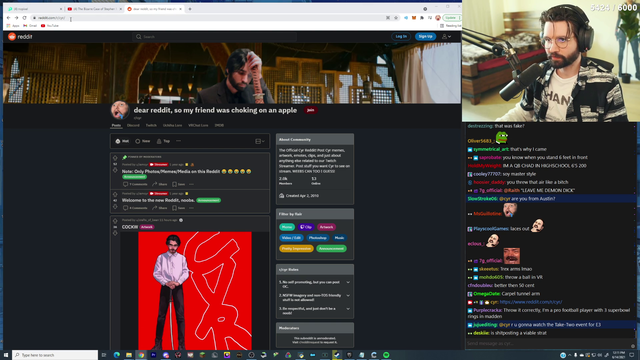The image size is (640, 360).
Task: Expand rule 3 Be respectful
Action: click(x=348, y=309)
